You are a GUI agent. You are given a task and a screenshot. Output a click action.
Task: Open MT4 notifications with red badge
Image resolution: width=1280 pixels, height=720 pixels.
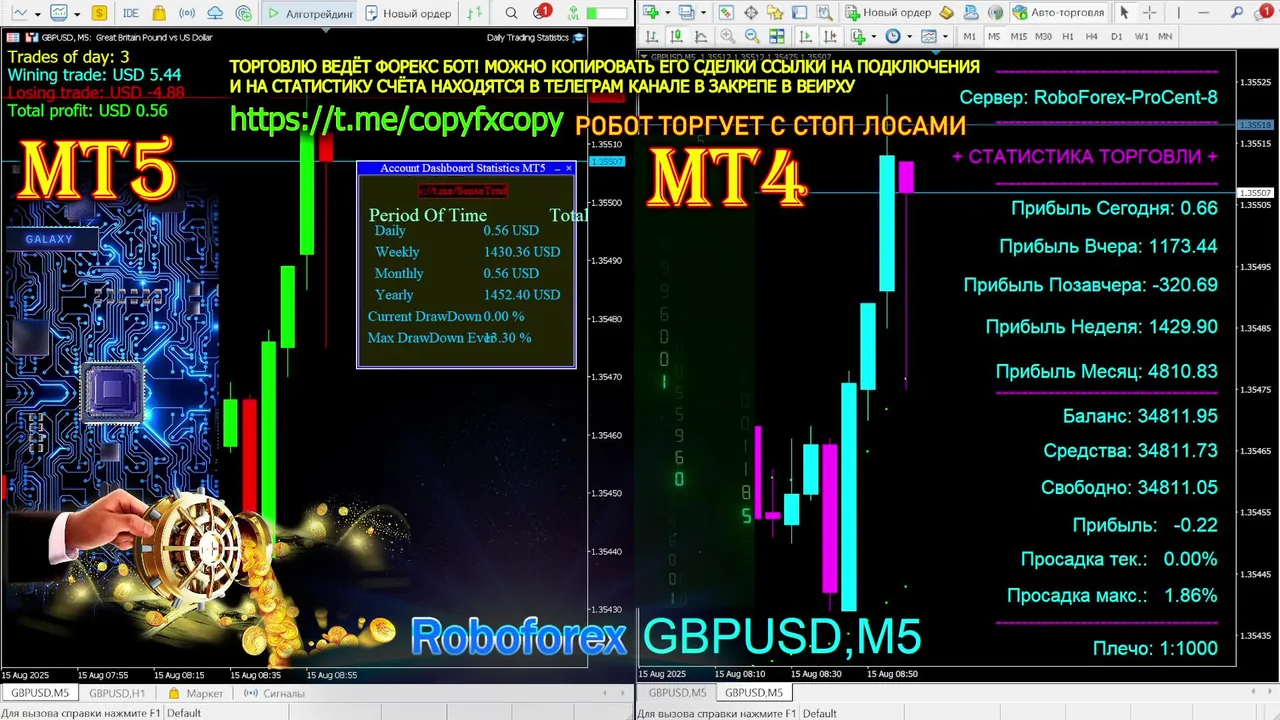[x=1264, y=12]
